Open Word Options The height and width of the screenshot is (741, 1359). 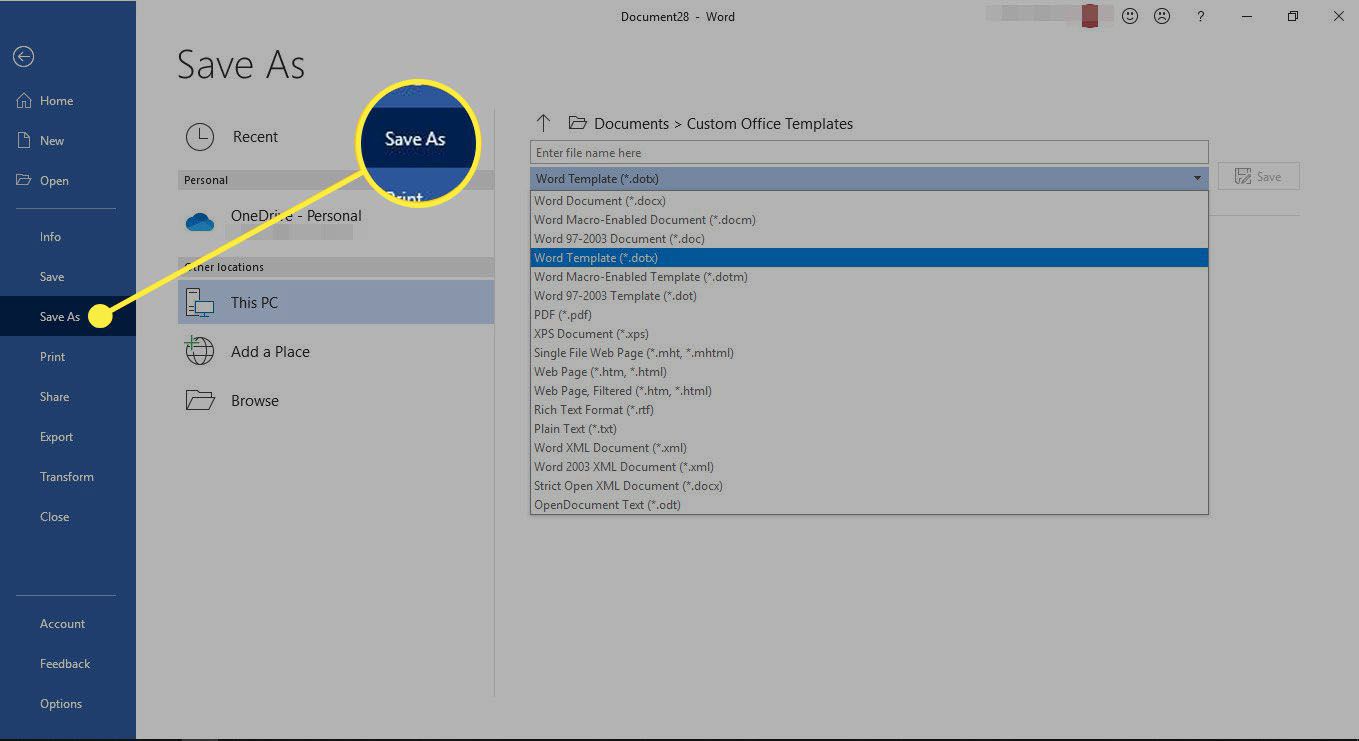click(x=68, y=704)
